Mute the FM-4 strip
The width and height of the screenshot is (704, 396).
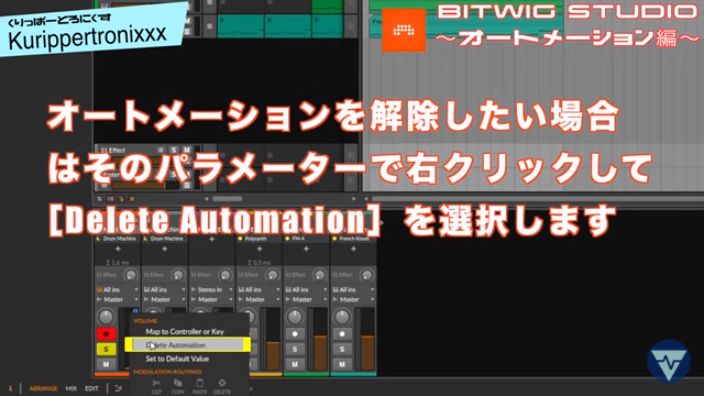[295, 364]
